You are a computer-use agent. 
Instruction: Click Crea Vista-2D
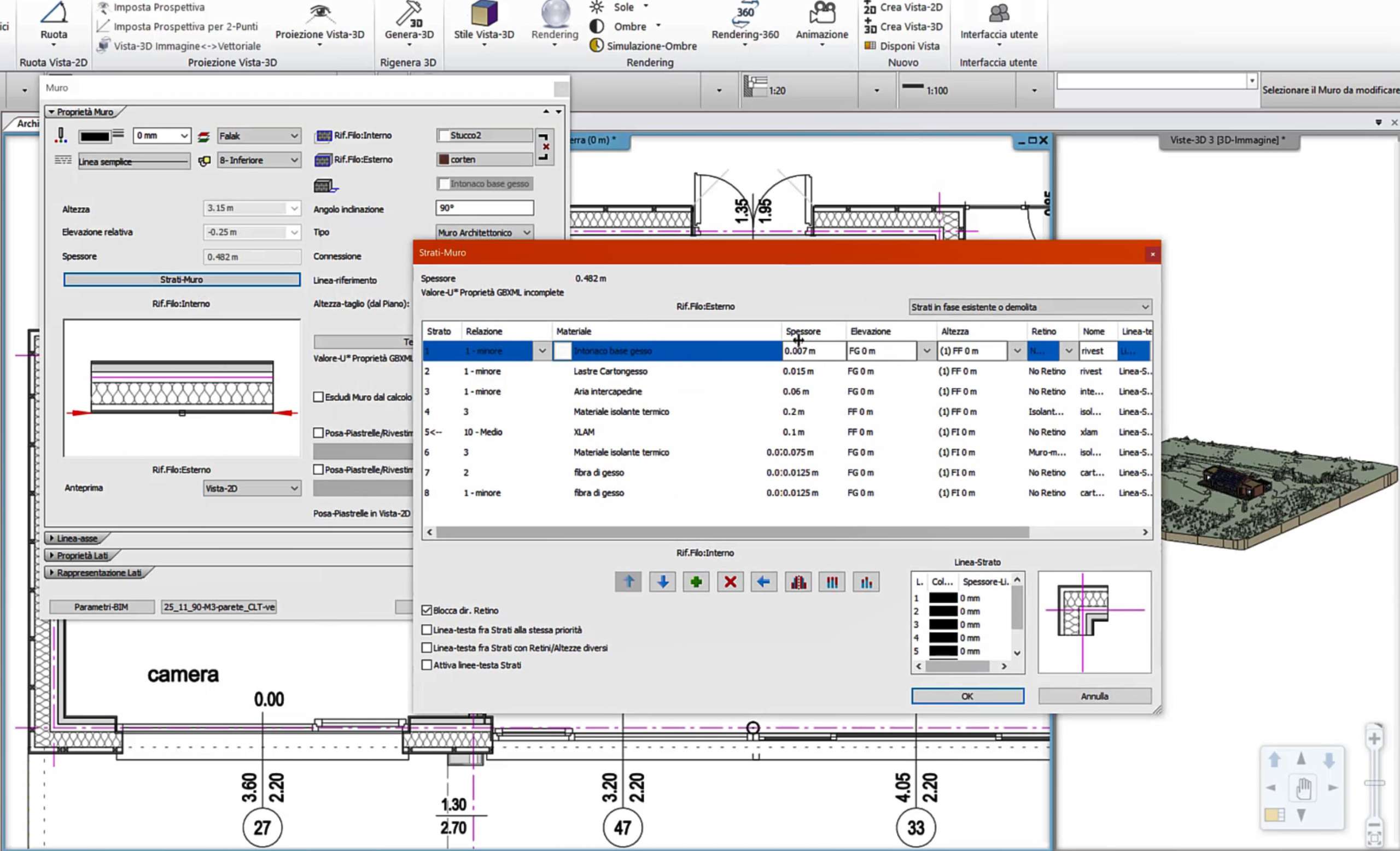pyautogui.click(x=903, y=8)
